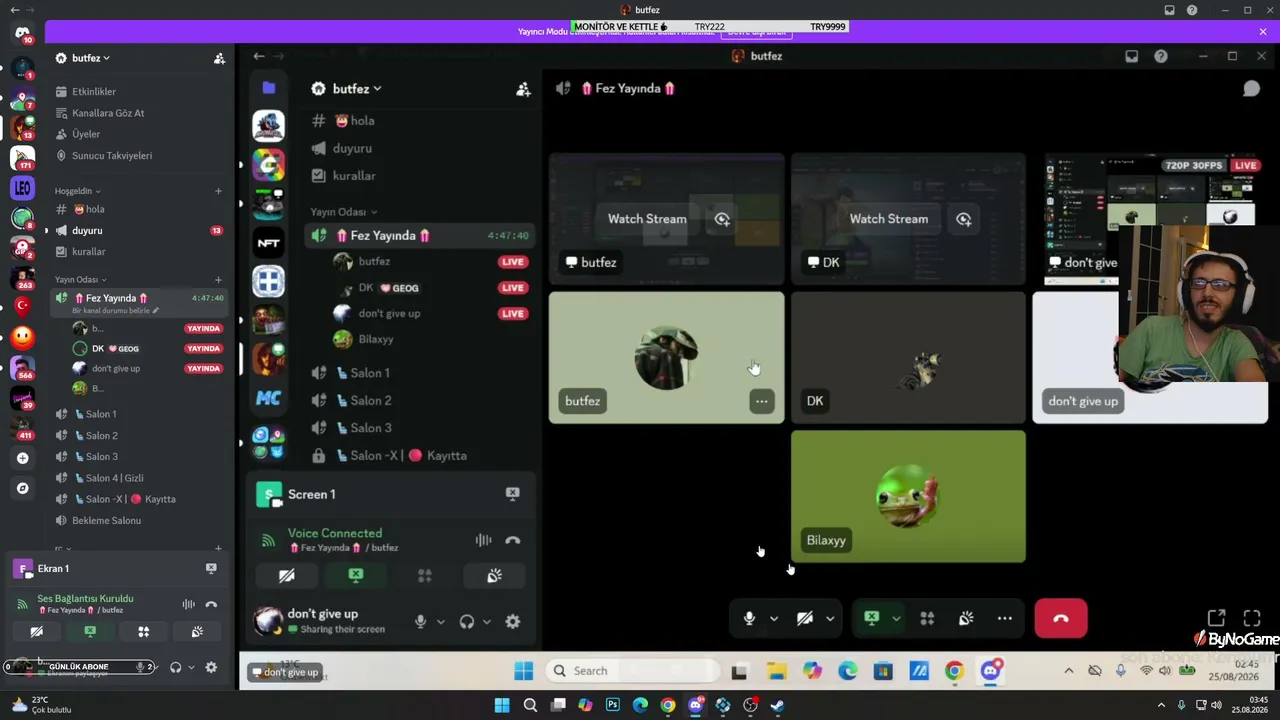
Task: Stop streaming via icon beside Screen 1
Action: 512,493
